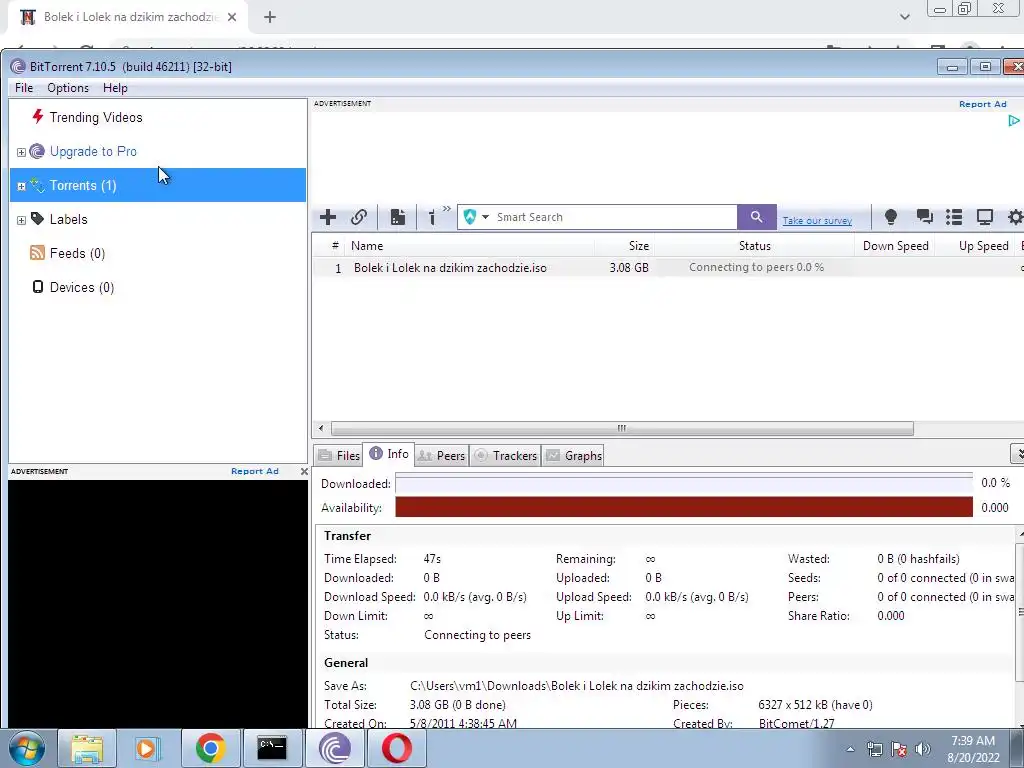
Task: Click the remote monitor icon in toolbar
Action: [985, 217]
